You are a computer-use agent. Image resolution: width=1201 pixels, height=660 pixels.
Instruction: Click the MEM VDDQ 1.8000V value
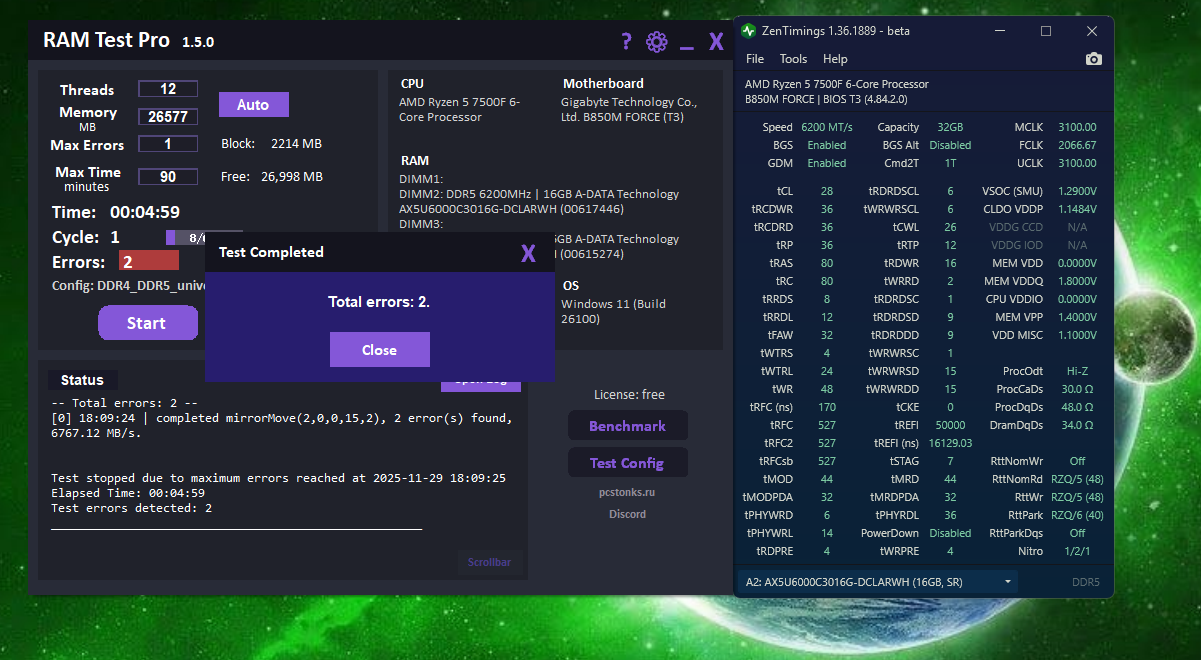click(1077, 281)
